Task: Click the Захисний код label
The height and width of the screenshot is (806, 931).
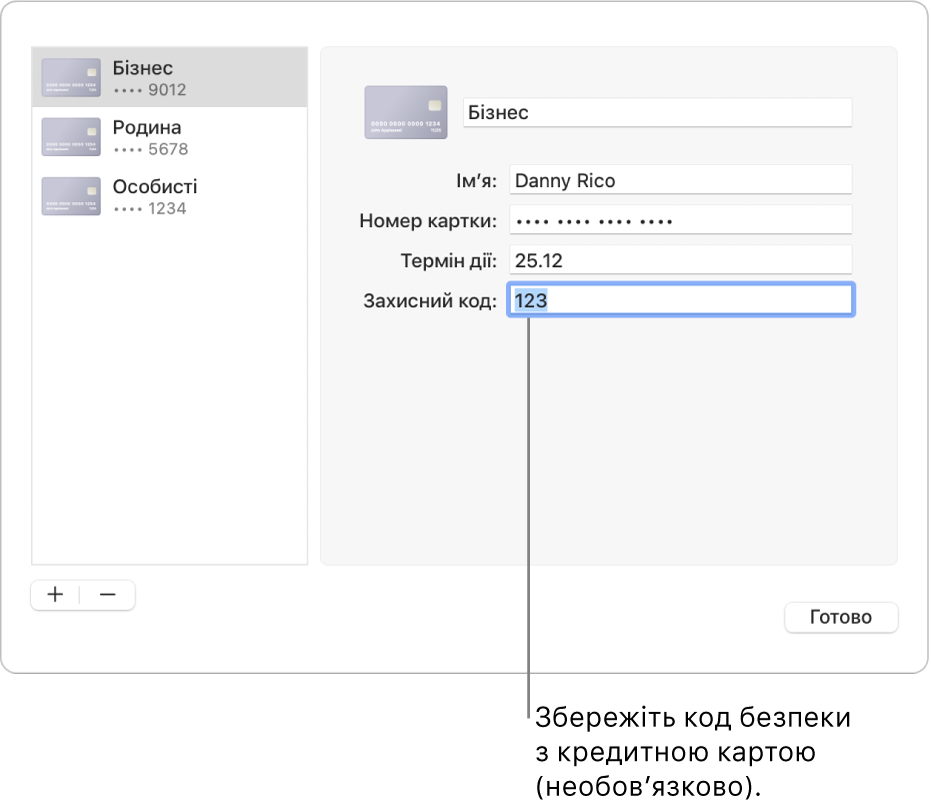Action: pos(430,301)
